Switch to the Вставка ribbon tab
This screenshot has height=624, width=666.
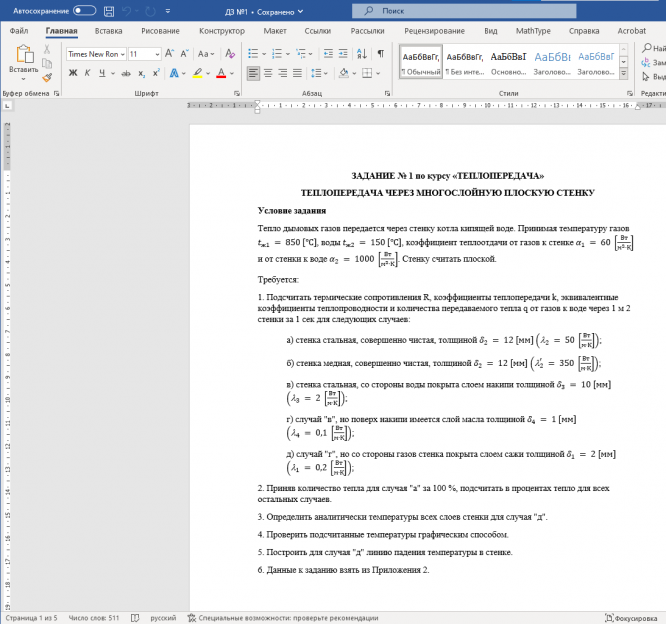(x=108, y=31)
